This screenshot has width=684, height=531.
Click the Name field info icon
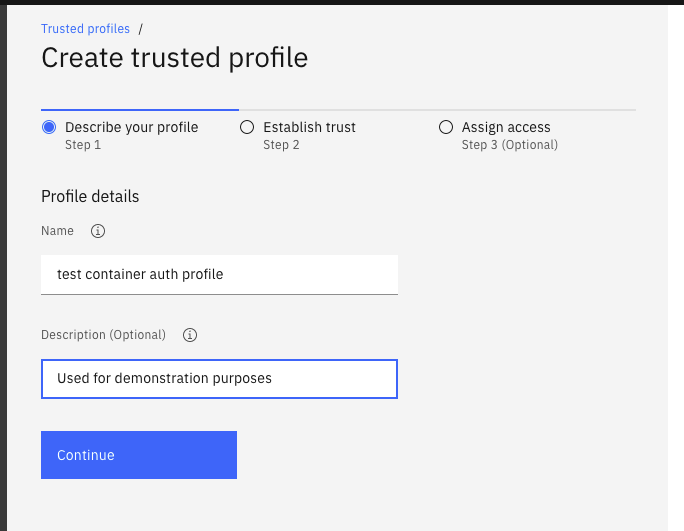98,231
